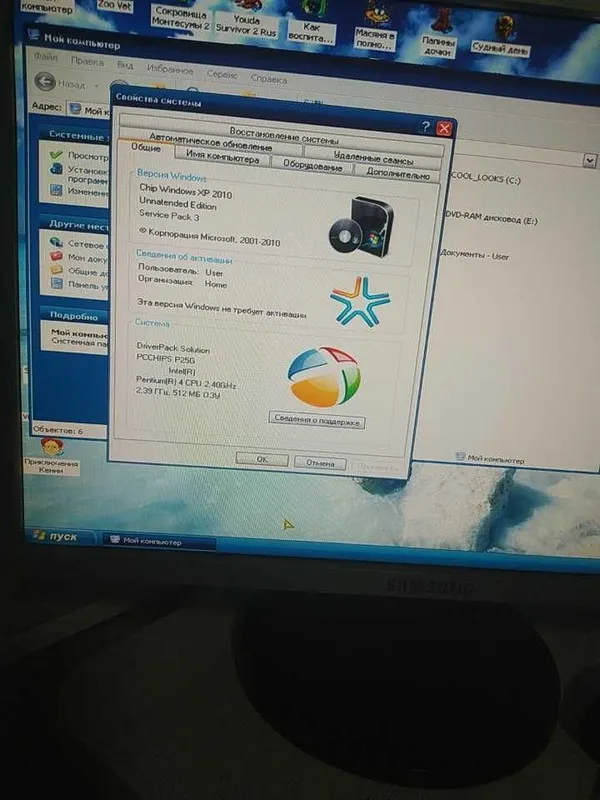Collapse the Подробно panel header

pos(75,316)
